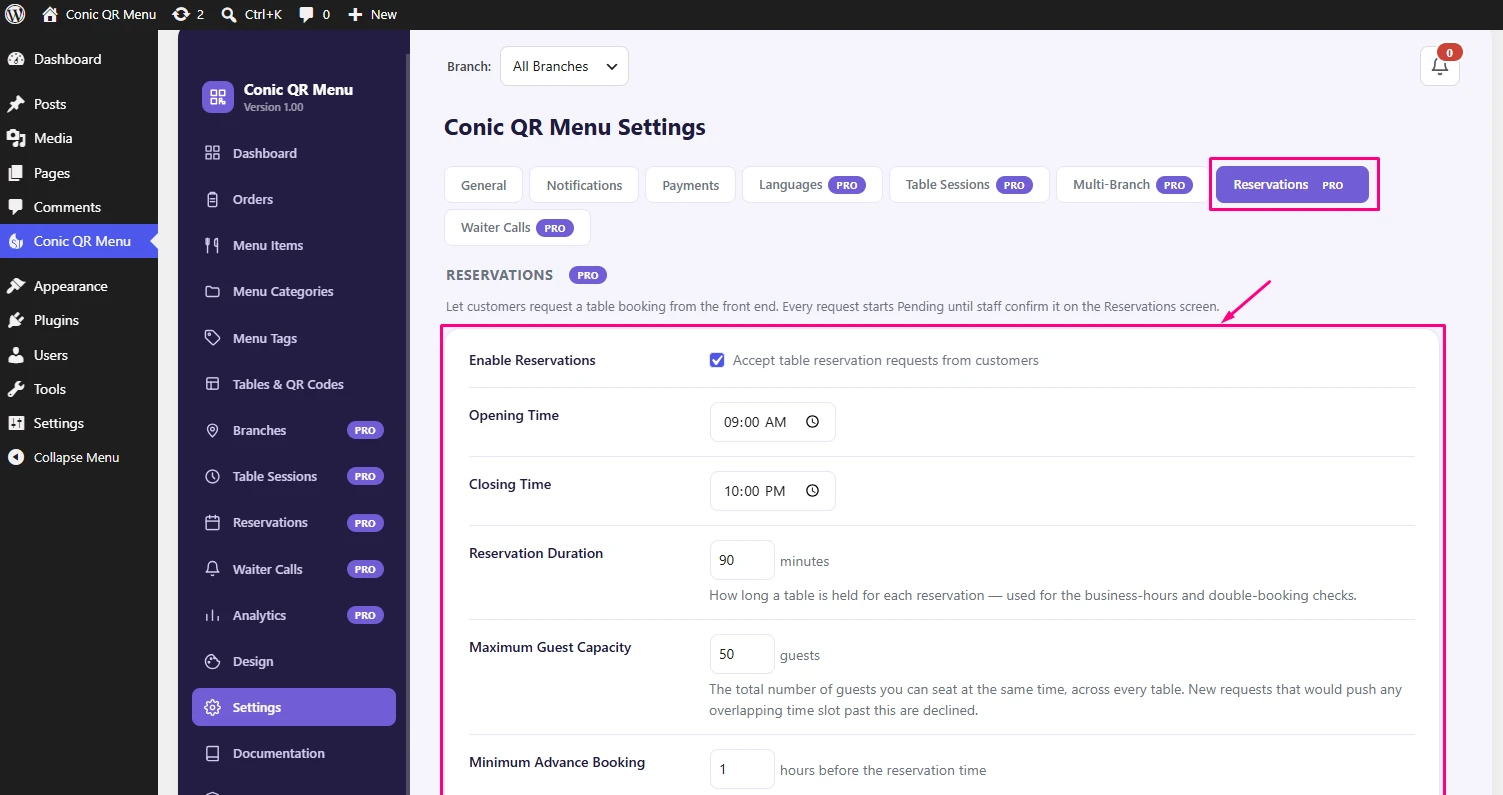Click the Menu Items fork icon
This screenshot has height=795, width=1503.
[x=212, y=245]
